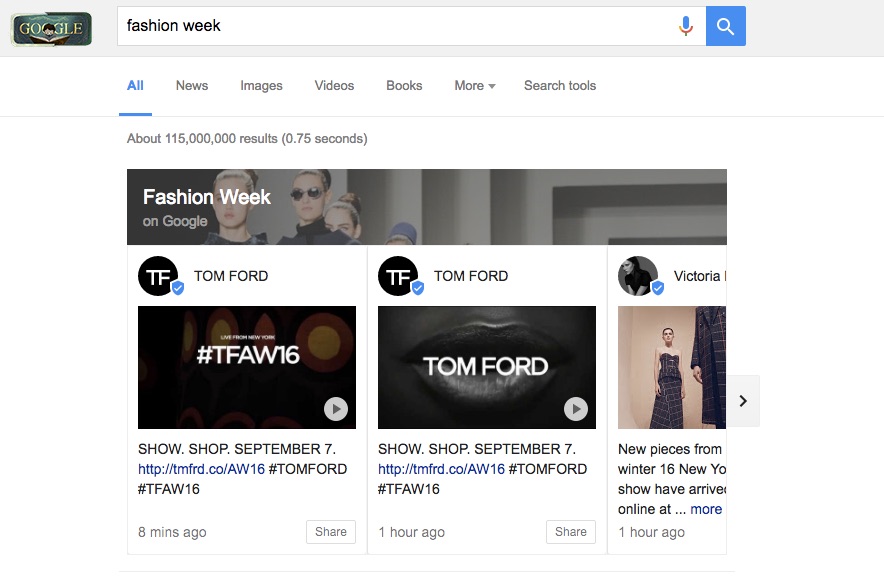
Task: Open Victoria Beckham profile avatar
Action: click(x=638, y=276)
